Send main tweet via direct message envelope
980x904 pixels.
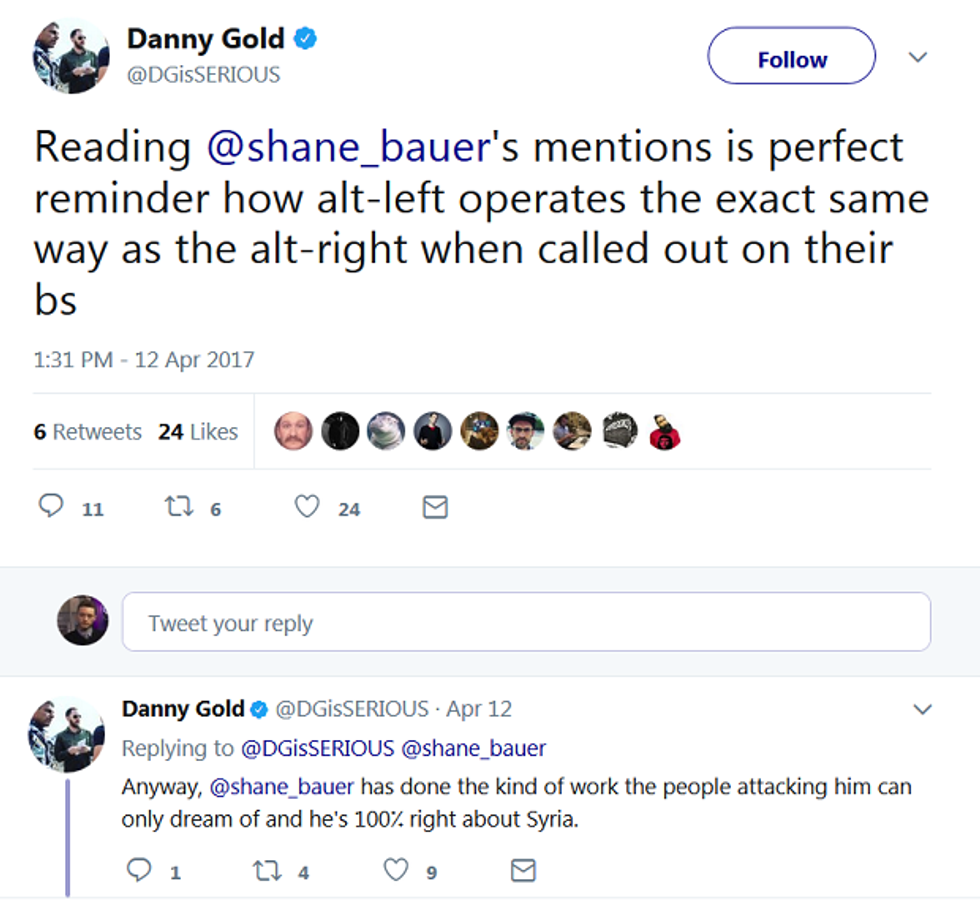point(435,507)
